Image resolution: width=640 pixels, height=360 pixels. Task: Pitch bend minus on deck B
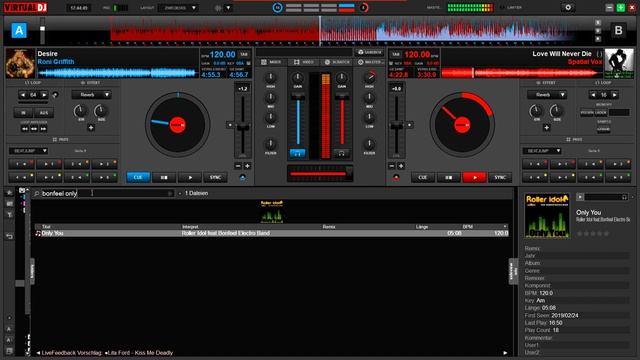click(392, 166)
